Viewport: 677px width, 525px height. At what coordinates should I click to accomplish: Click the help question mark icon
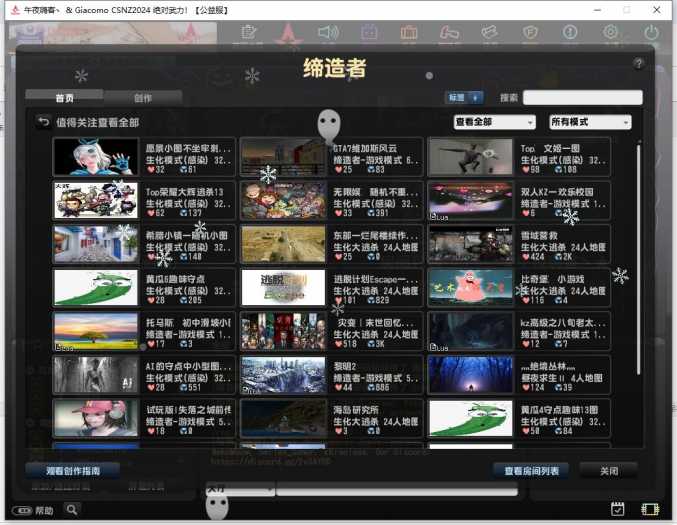click(638, 64)
